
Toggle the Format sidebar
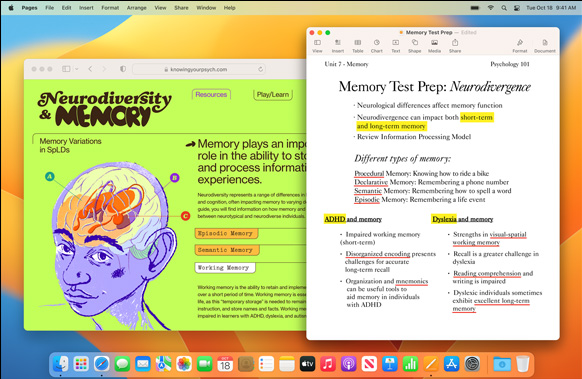tap(520, 46)
